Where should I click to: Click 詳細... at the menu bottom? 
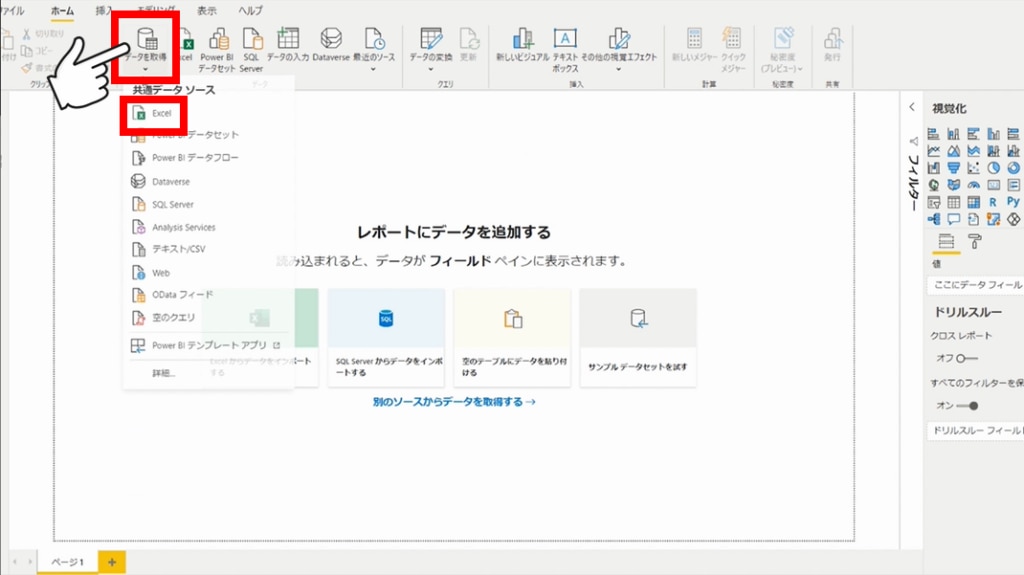point(164,373)
